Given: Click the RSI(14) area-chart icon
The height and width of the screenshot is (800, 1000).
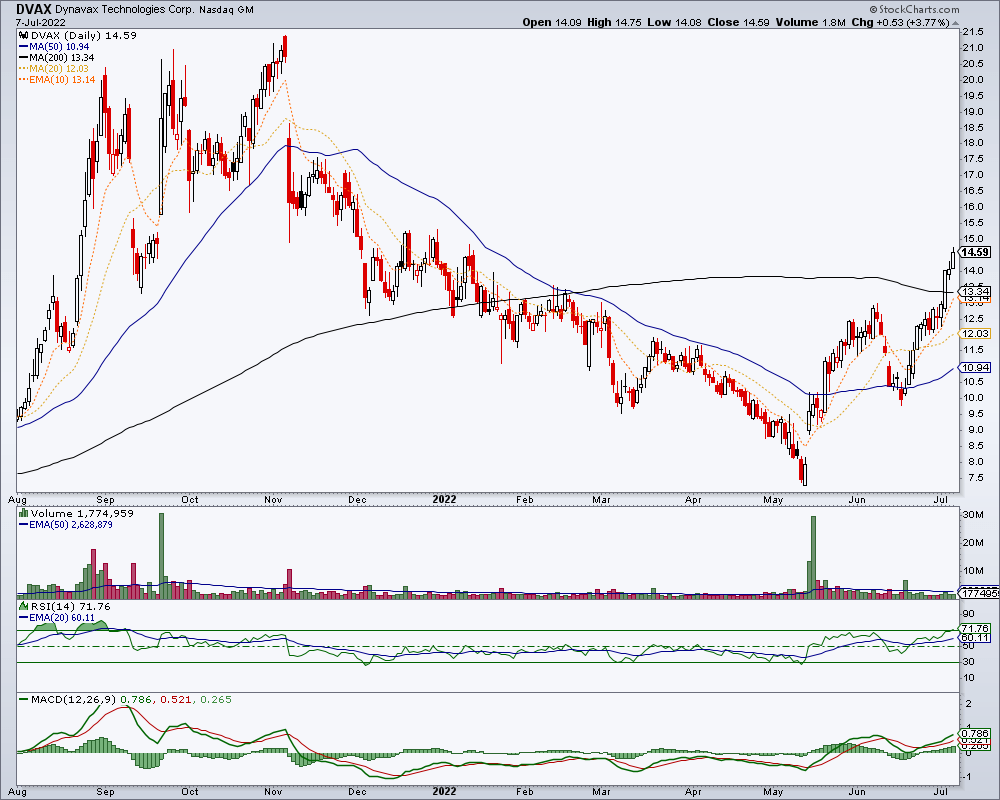Looking at the screenshot, I should point(24,606).
